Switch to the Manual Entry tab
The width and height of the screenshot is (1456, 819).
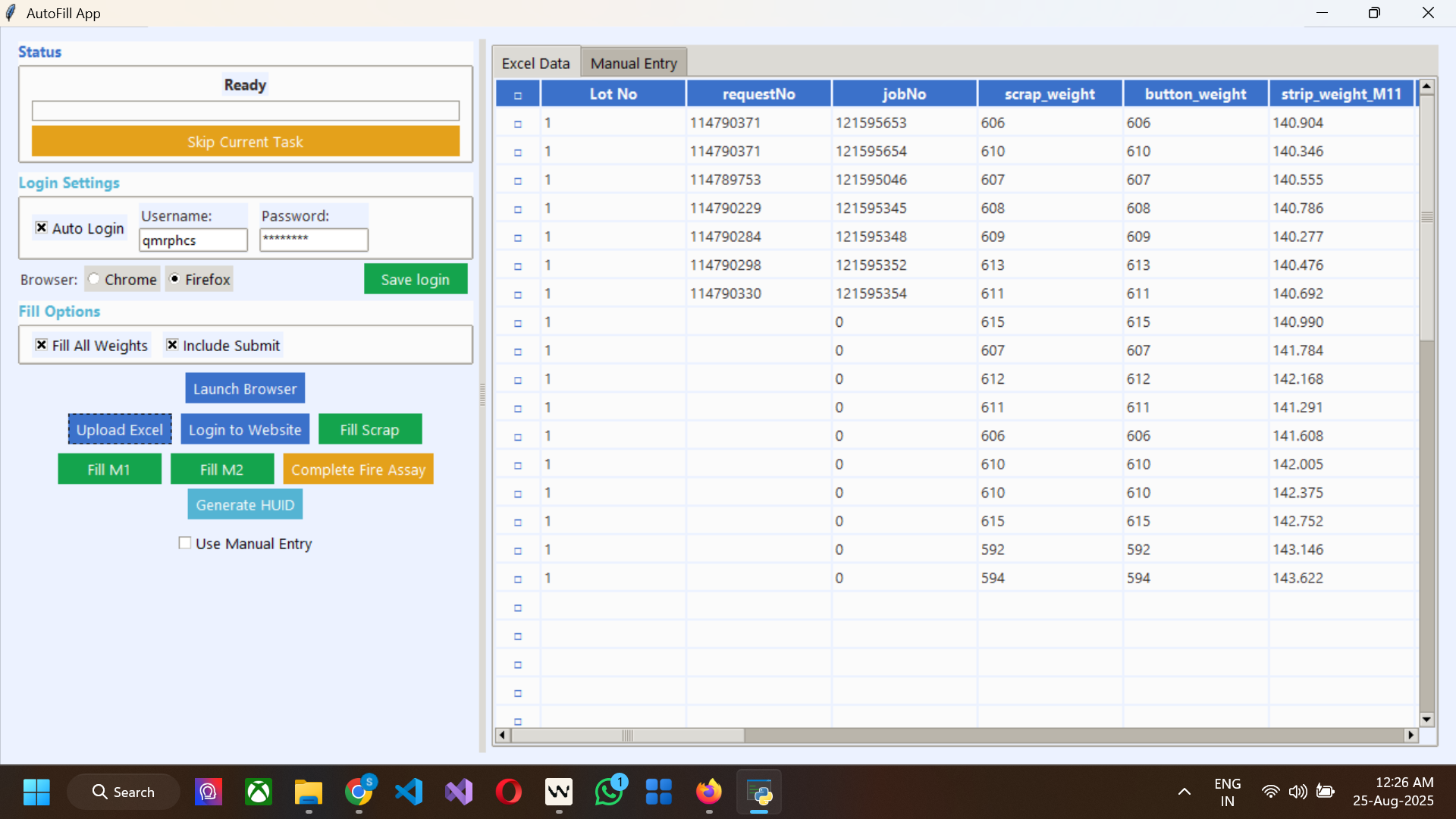point(634,62)
